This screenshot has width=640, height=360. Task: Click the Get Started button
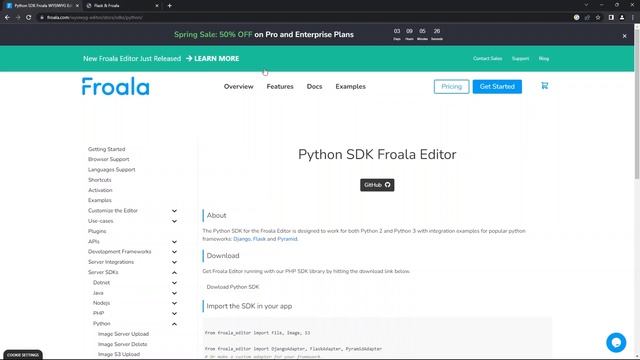pyautogui.click(x=497, y=87)
